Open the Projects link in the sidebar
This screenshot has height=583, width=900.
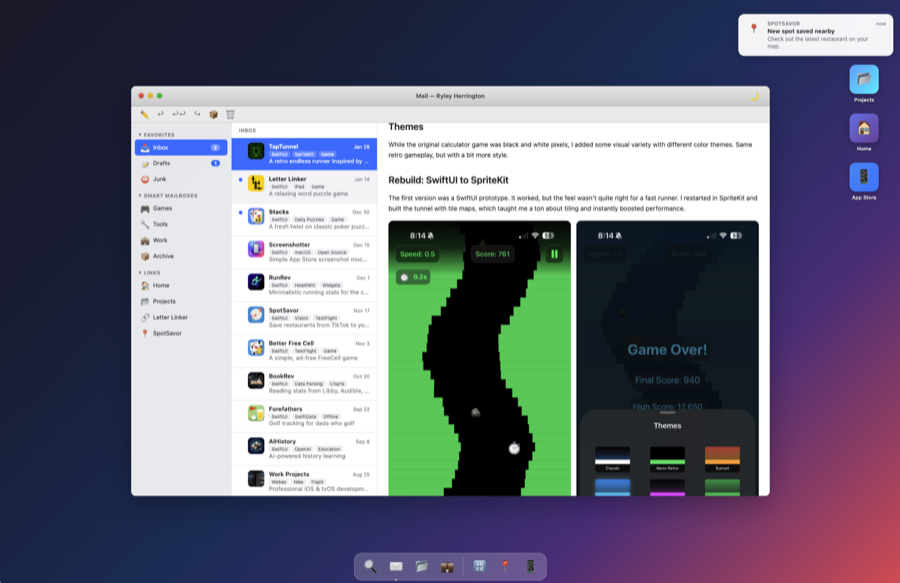[x=168, y=301]
